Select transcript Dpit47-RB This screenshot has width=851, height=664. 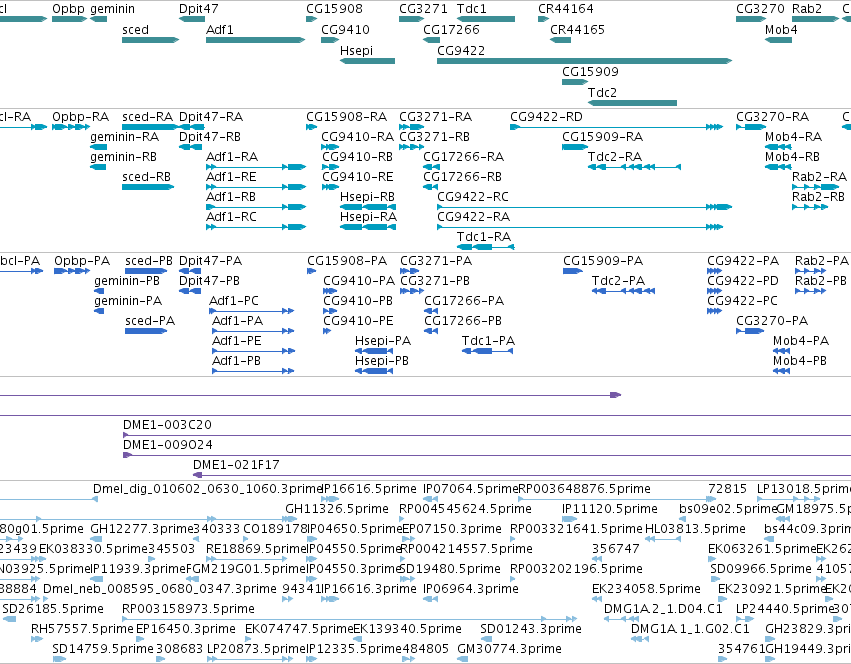pos(190,147)
